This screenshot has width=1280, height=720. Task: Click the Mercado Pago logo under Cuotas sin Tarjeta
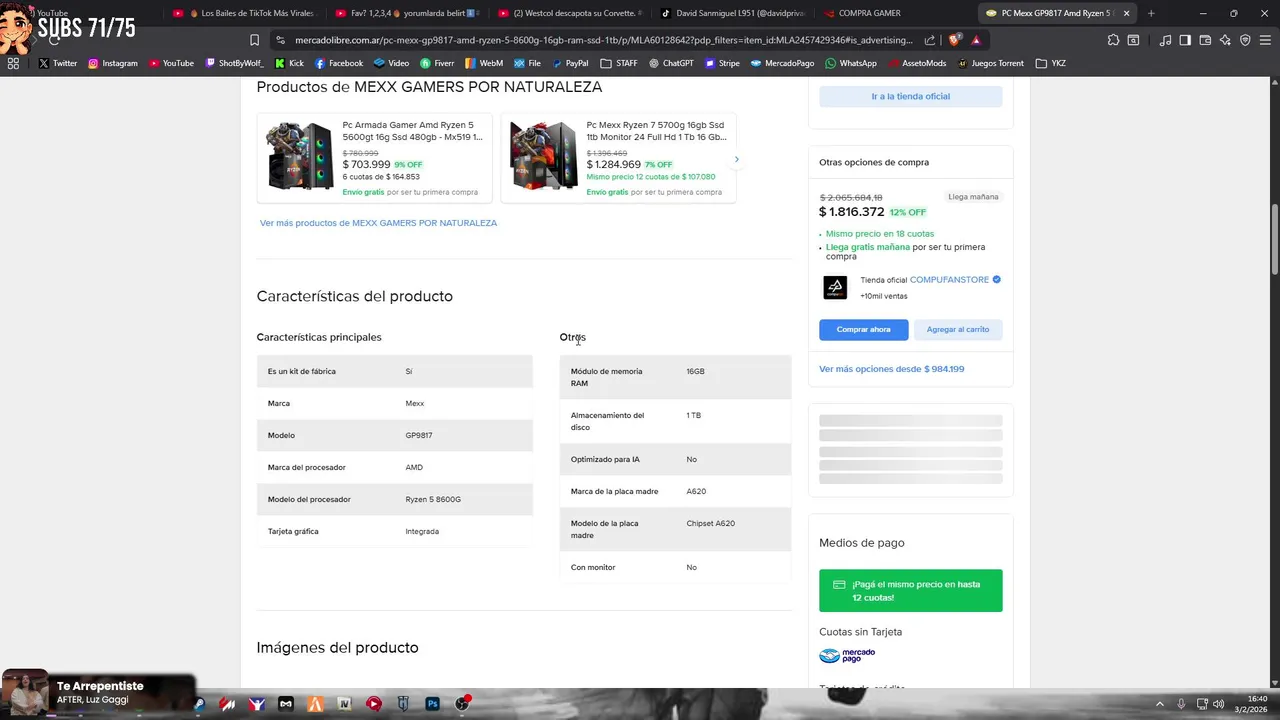point(847,656)
